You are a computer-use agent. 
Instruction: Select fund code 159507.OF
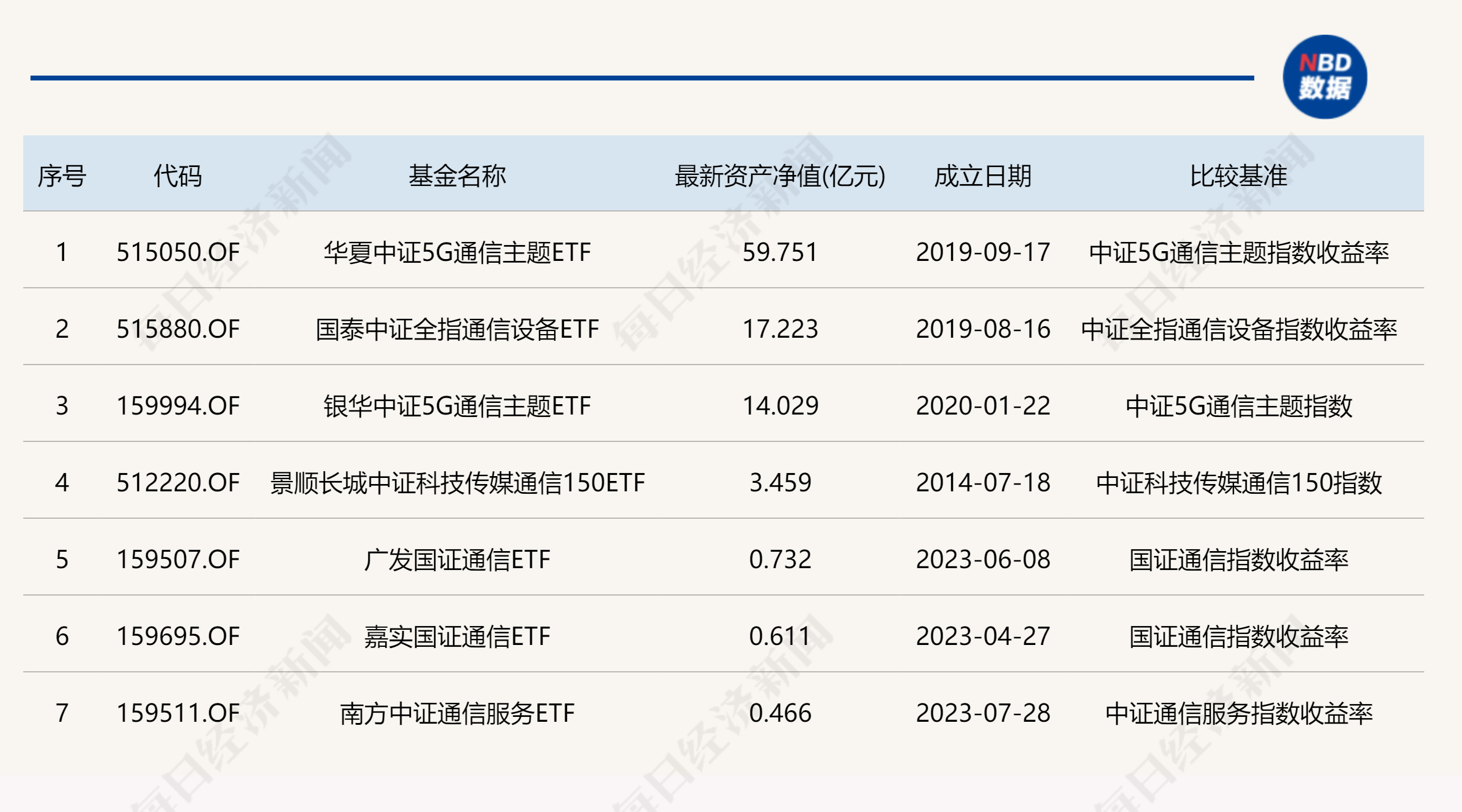[x=178, y=560]
